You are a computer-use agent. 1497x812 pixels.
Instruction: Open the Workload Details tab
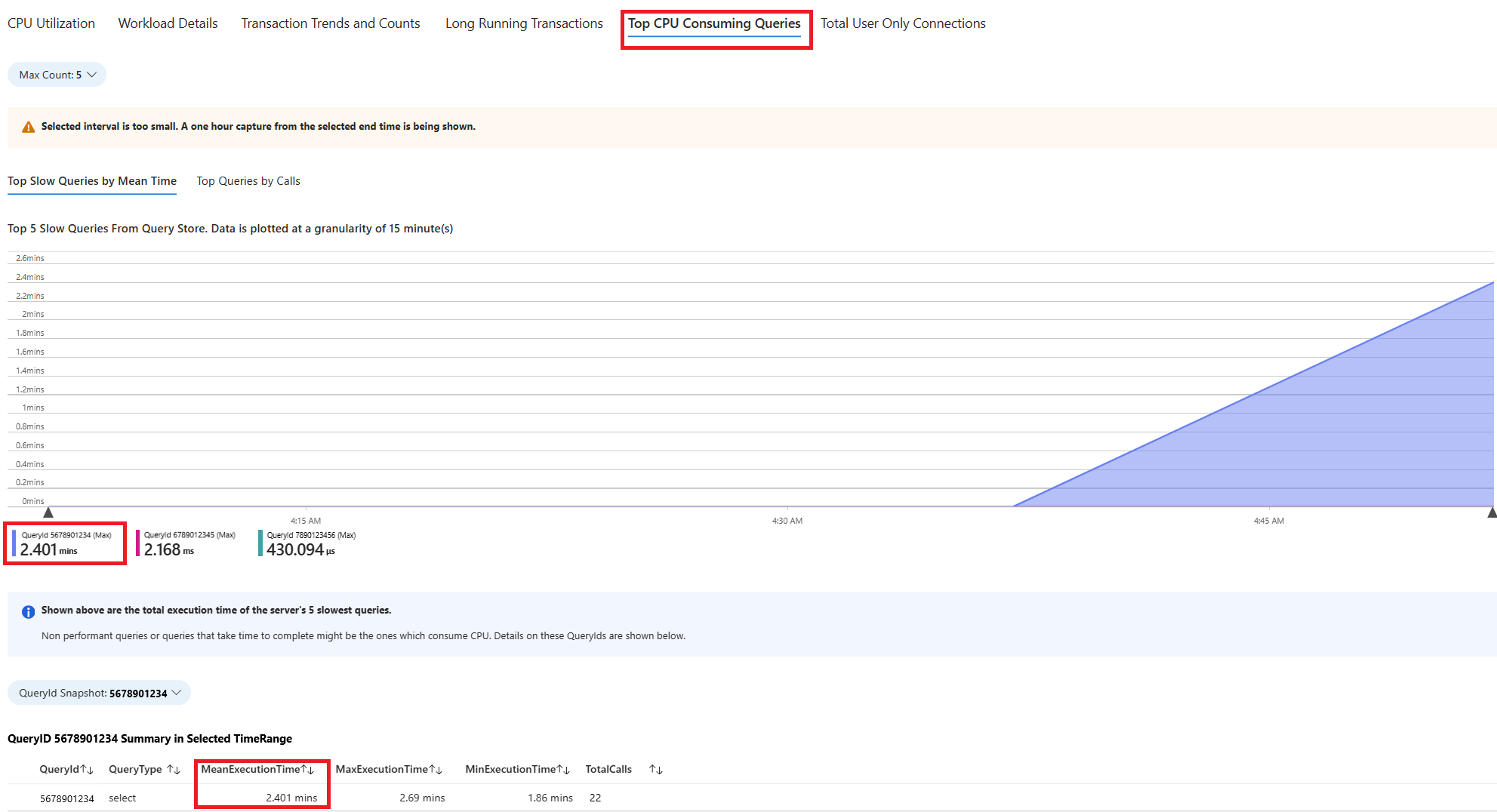[x=168, y=23]
